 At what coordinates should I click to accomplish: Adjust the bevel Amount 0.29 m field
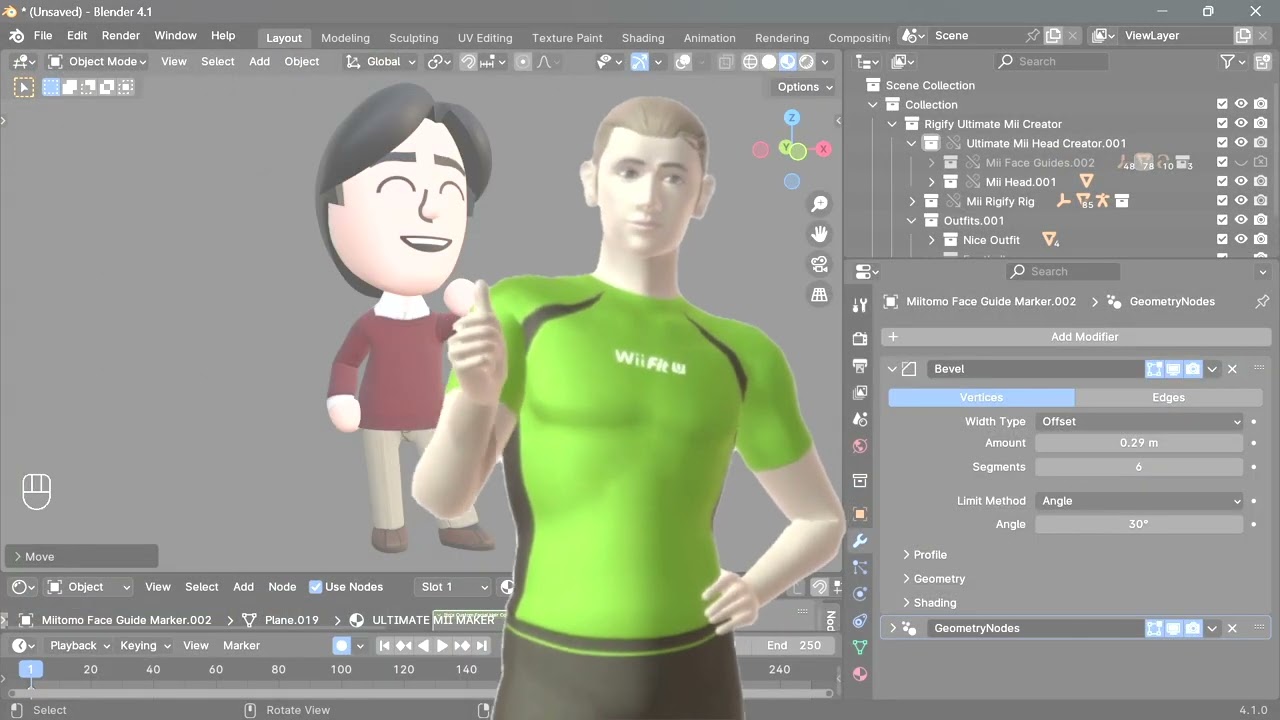pyautogui.click(x=1139, y=443)
